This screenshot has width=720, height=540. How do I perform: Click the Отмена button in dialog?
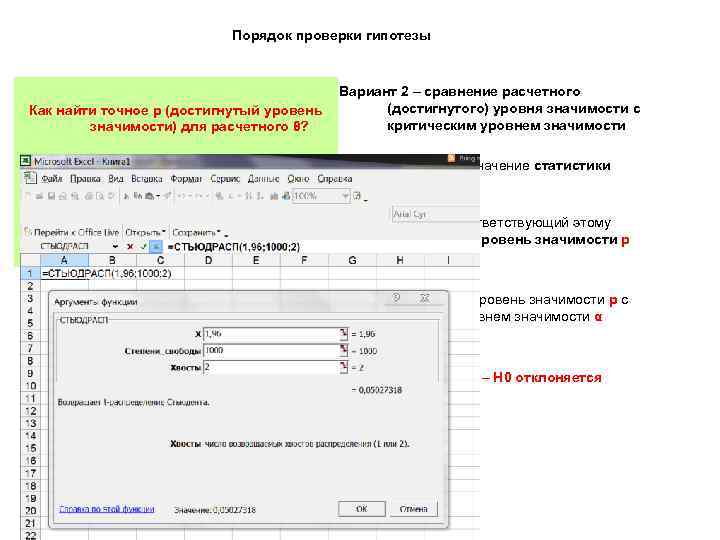coord(413,509)
